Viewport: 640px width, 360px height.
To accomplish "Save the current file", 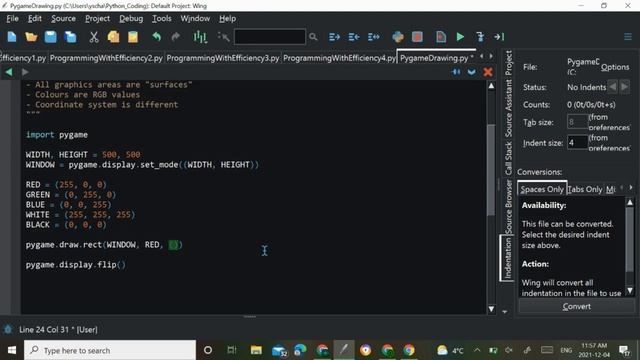I will click(x=51, y=37).
